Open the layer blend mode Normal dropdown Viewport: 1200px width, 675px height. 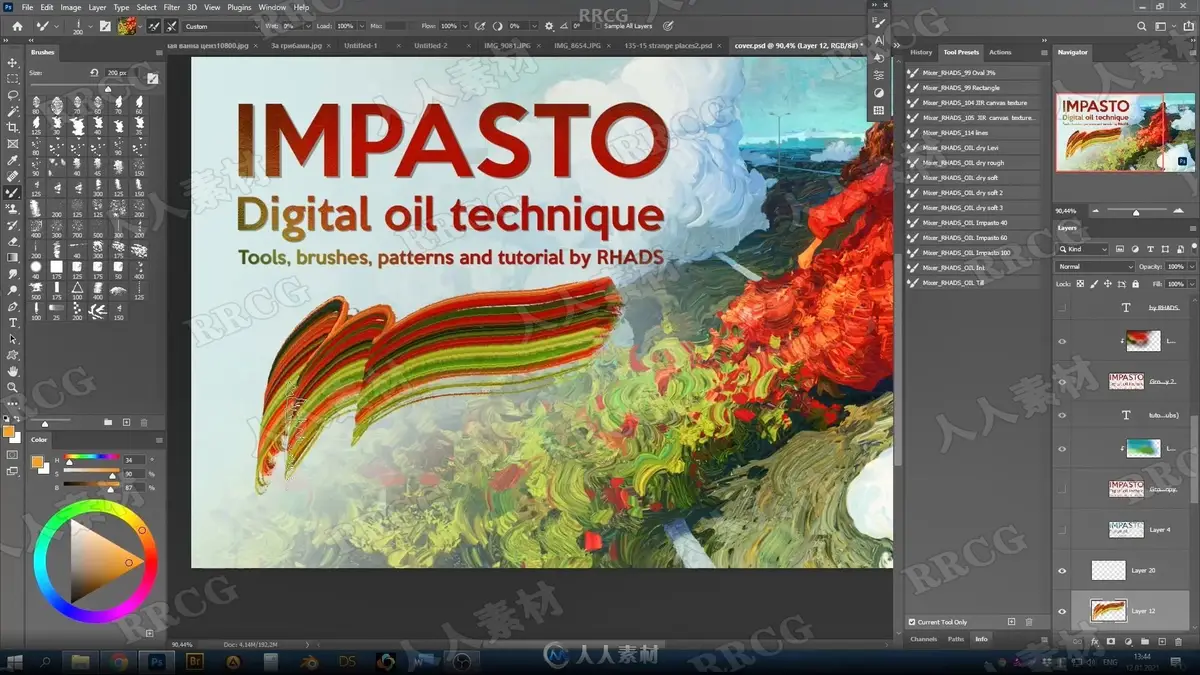click(1095, 267)
